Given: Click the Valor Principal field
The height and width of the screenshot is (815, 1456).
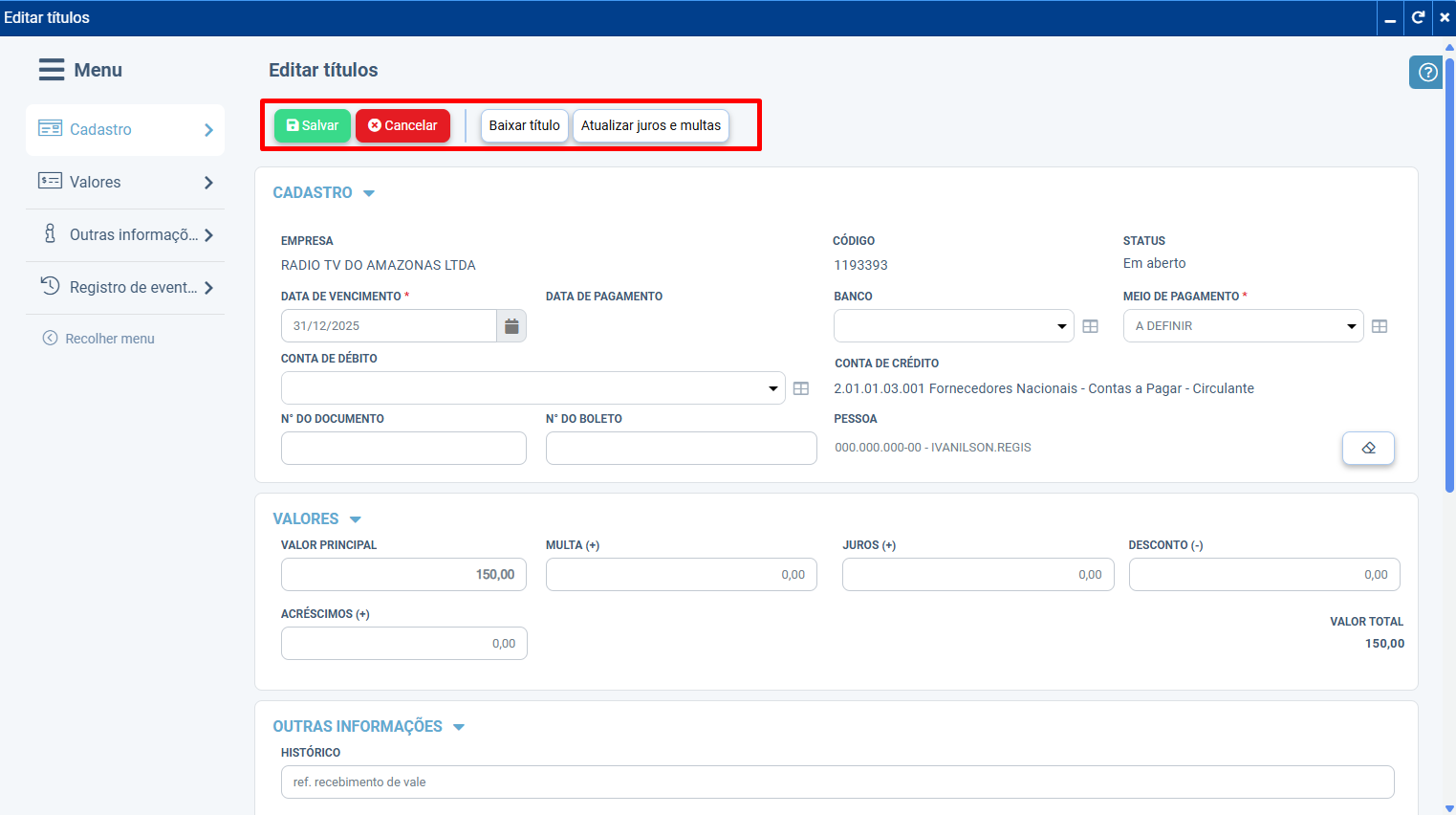Looking at the screenshot, I should (x=403, y=575).
